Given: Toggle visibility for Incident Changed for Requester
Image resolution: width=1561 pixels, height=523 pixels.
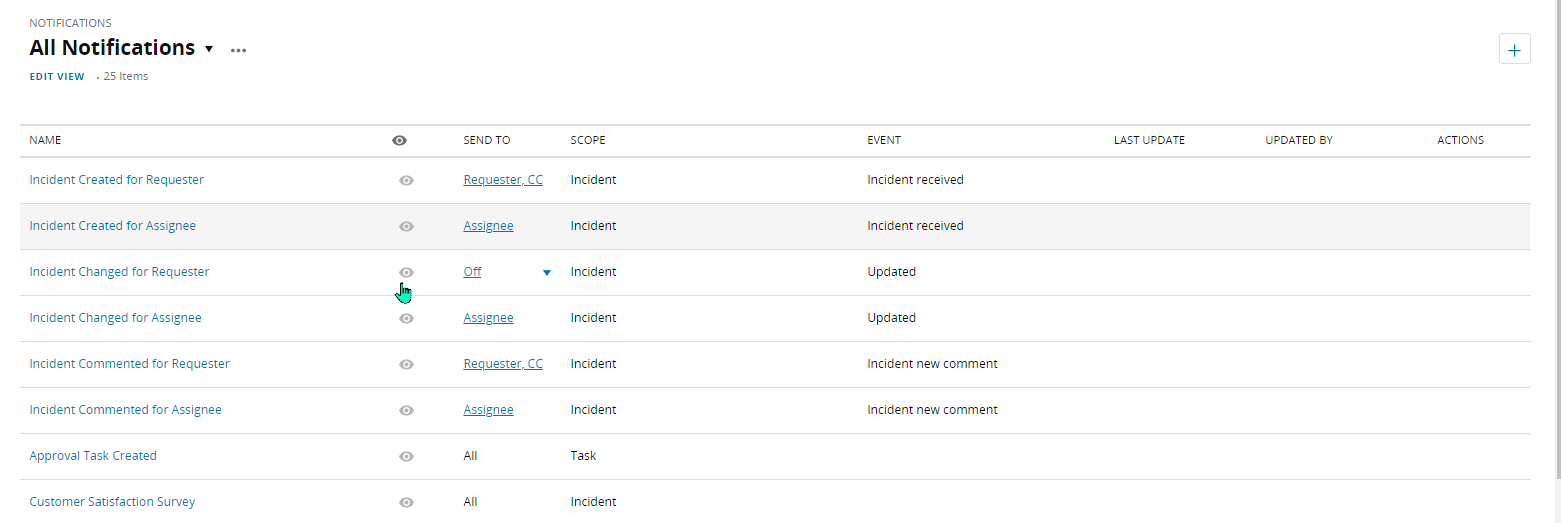Looking at the screenshot, I should [x=406, y=272].
